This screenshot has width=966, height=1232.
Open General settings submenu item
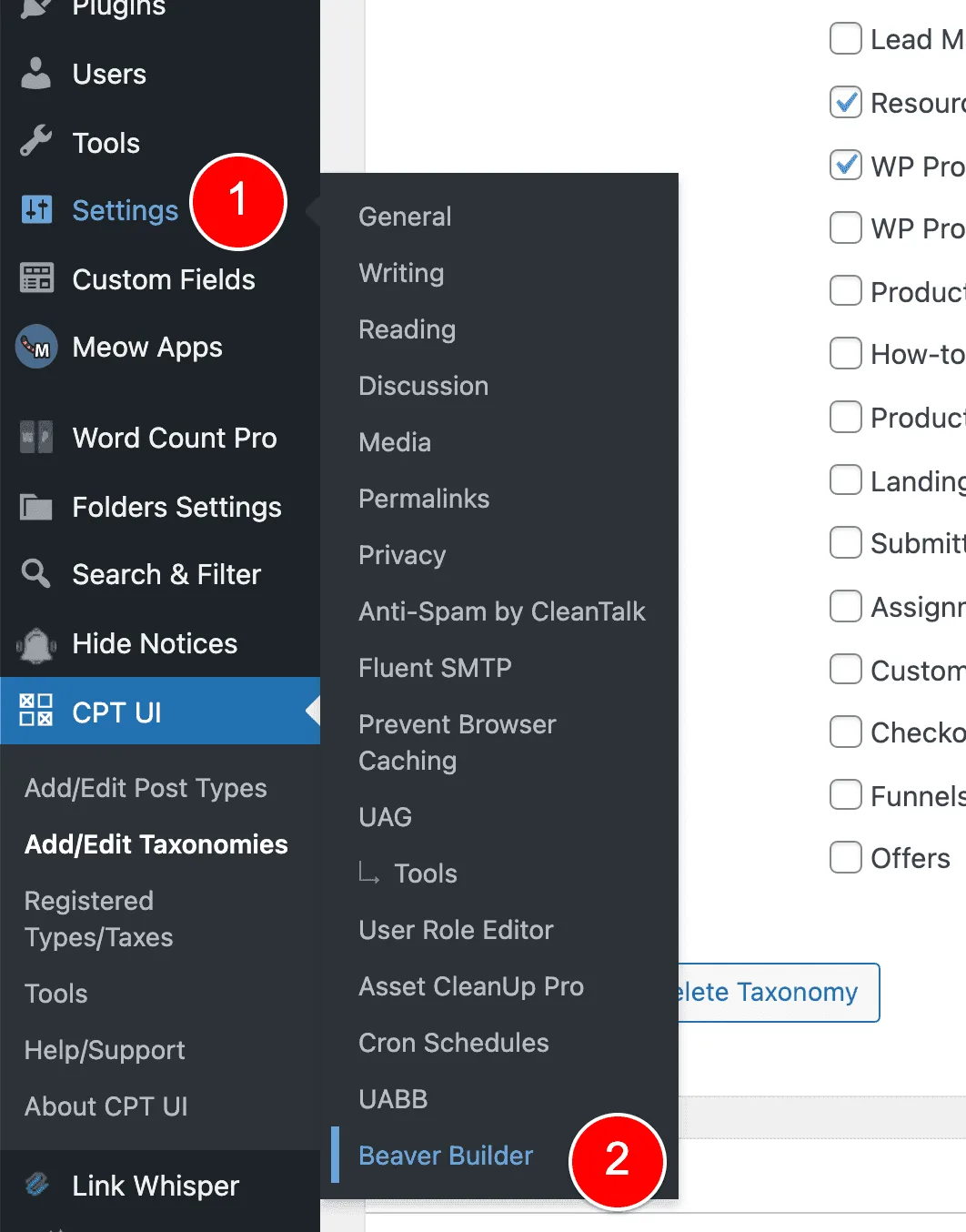click(x=405, y=217)
